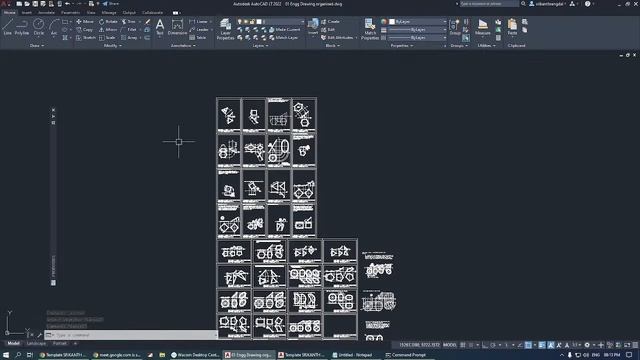This screenshot has height=360, width=640.
Task: Click the Undo arrow in quick access toolbar
Action: (67, 4)
